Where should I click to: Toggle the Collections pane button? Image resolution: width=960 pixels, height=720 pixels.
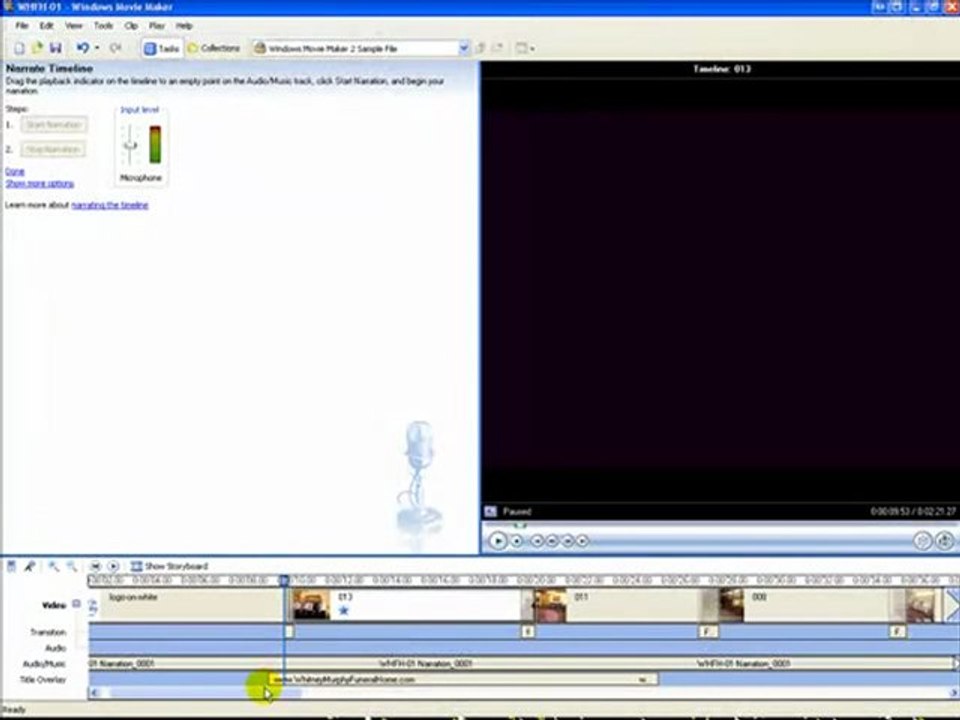[x=214, y=48]
